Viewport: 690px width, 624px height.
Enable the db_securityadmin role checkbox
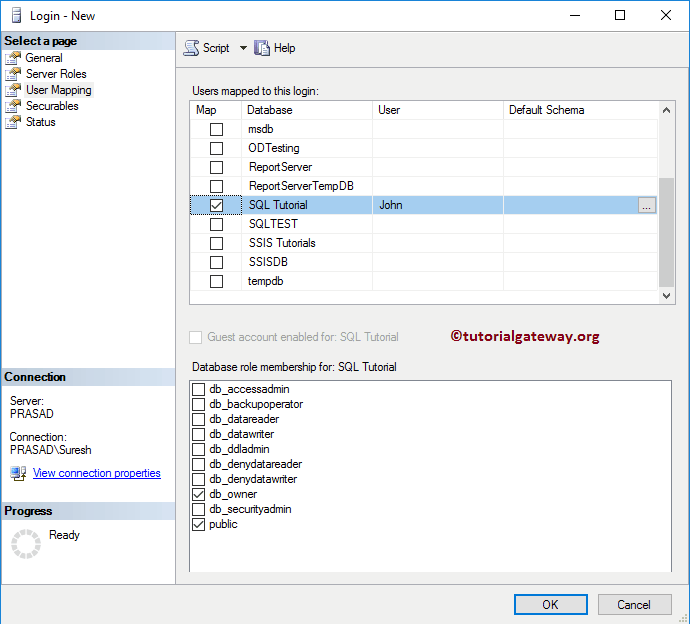point(198,509)
